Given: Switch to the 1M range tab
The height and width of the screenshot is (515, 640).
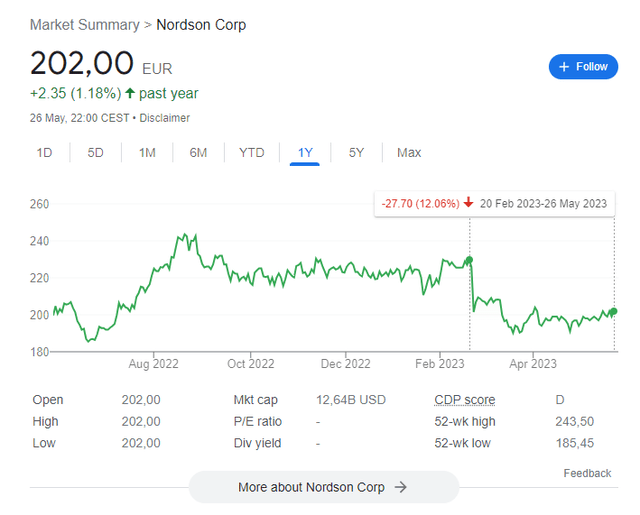Looking at the screenshot, I should pyautogui.click(x=147, y=153).
